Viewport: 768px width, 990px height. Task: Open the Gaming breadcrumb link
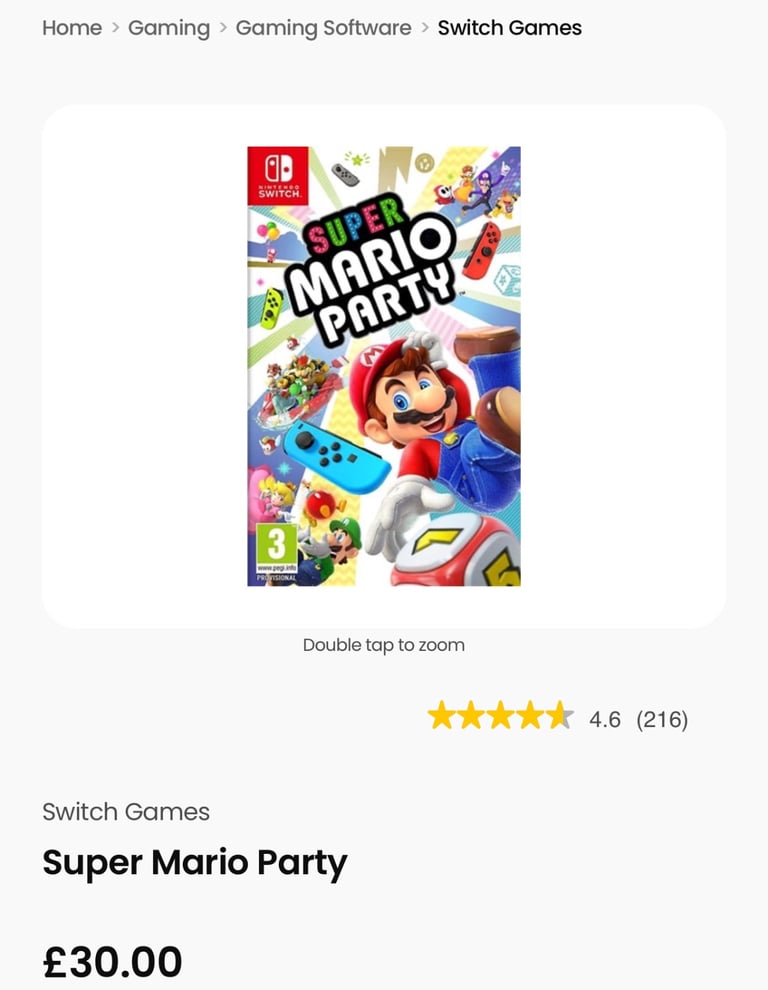click(x=169, y=28)
